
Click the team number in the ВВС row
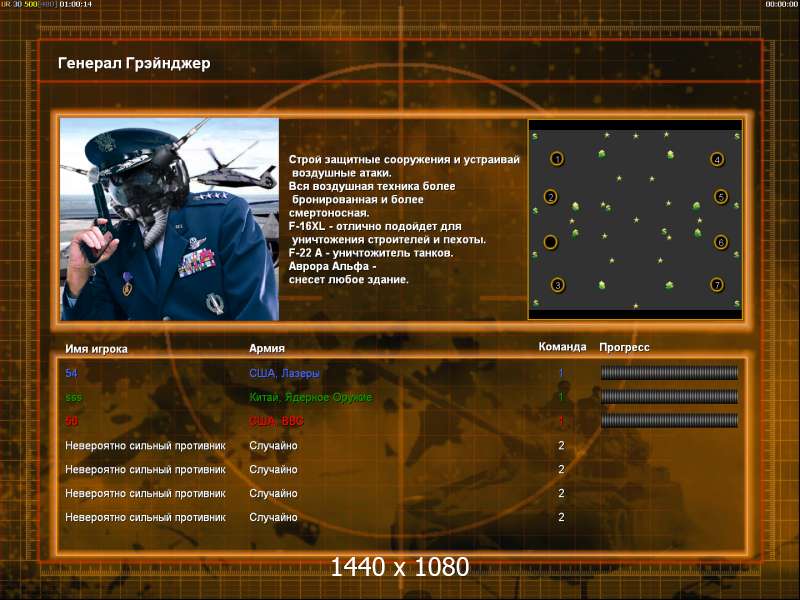pos(561,421)
